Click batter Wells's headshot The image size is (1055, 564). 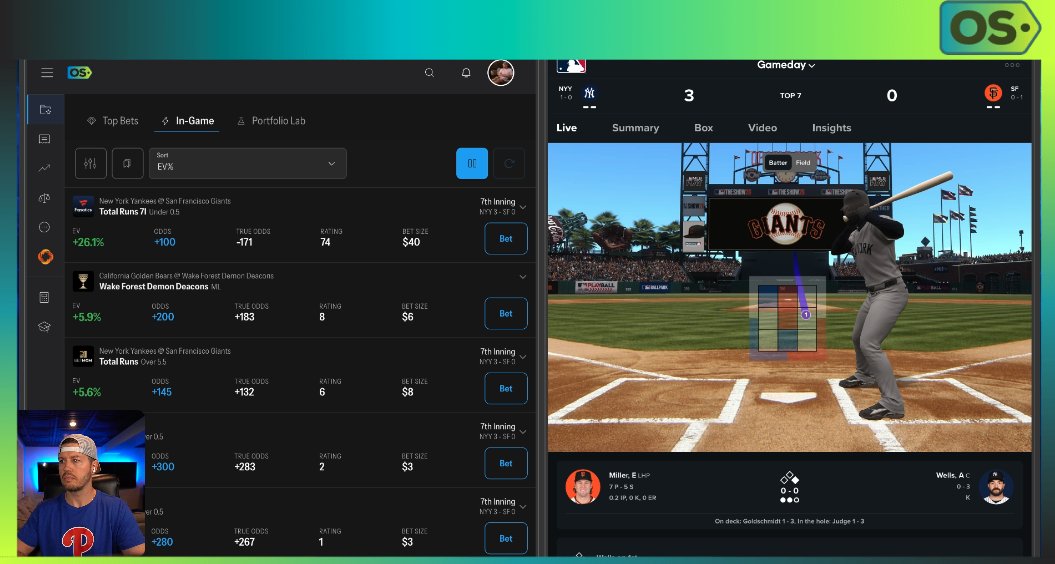(995, 487)
